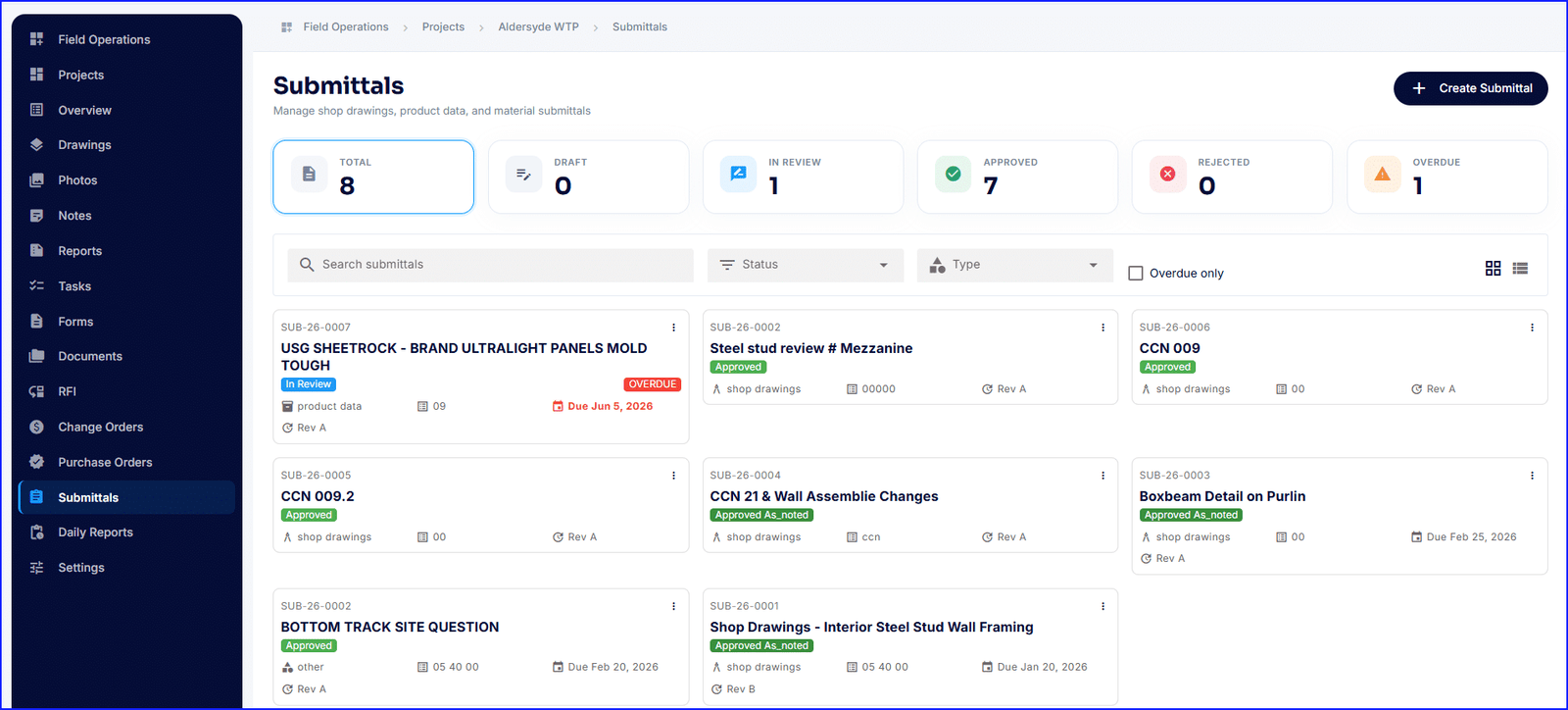
Task: Click the Notes icon in sidebar
Action: [37, 216]
